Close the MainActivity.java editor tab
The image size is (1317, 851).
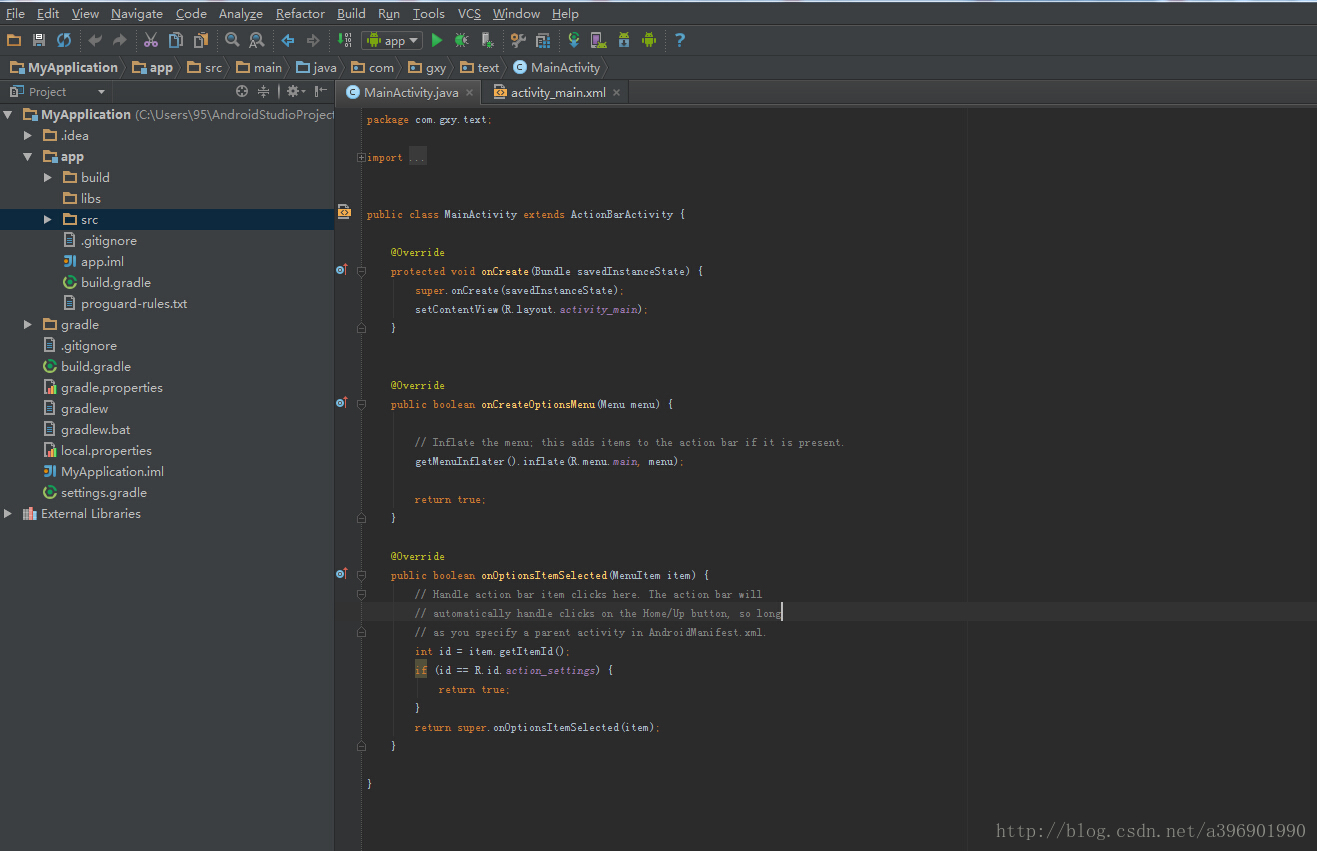(x=470, y=90)
